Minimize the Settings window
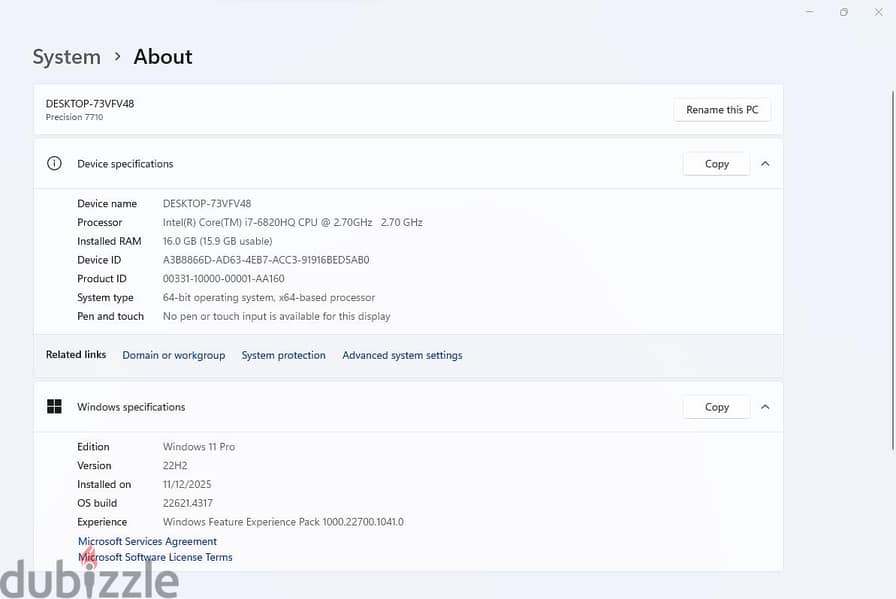The height and width of the screenshot is (599, 896). (809, 11)
